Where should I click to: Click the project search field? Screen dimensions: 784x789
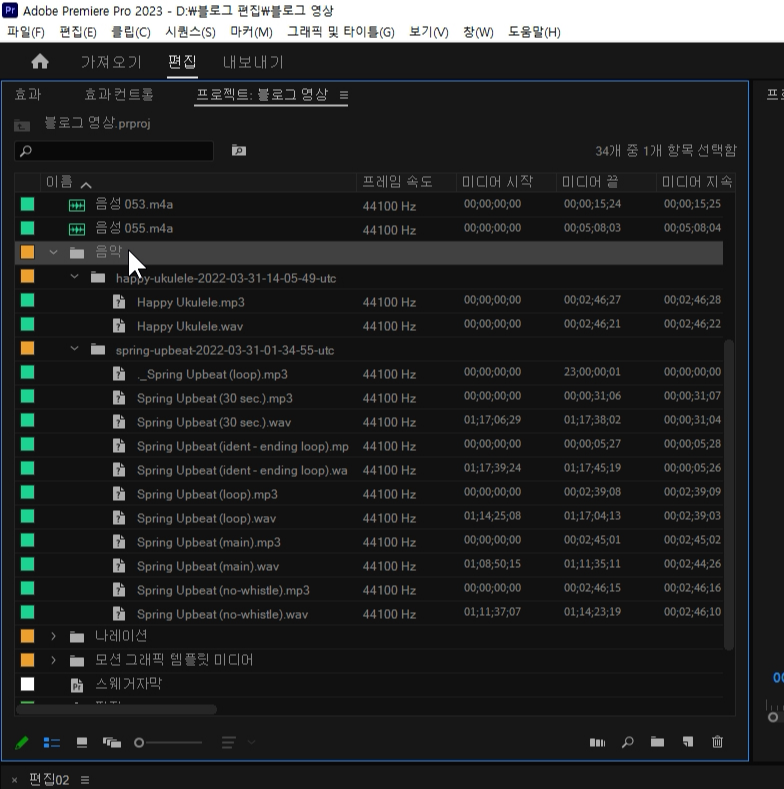coord(114,150)
